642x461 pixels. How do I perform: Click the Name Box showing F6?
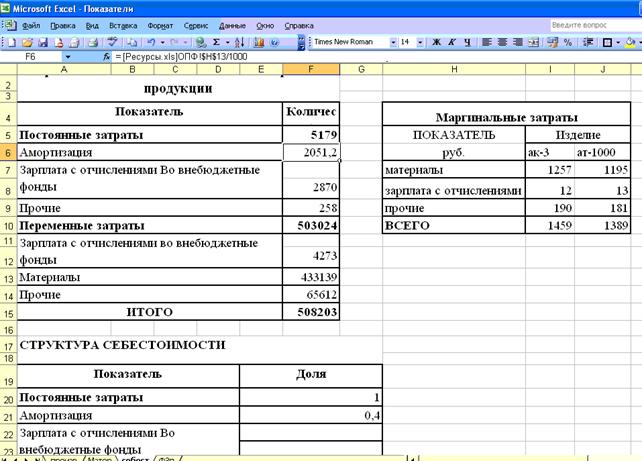[x=31, y=56]
